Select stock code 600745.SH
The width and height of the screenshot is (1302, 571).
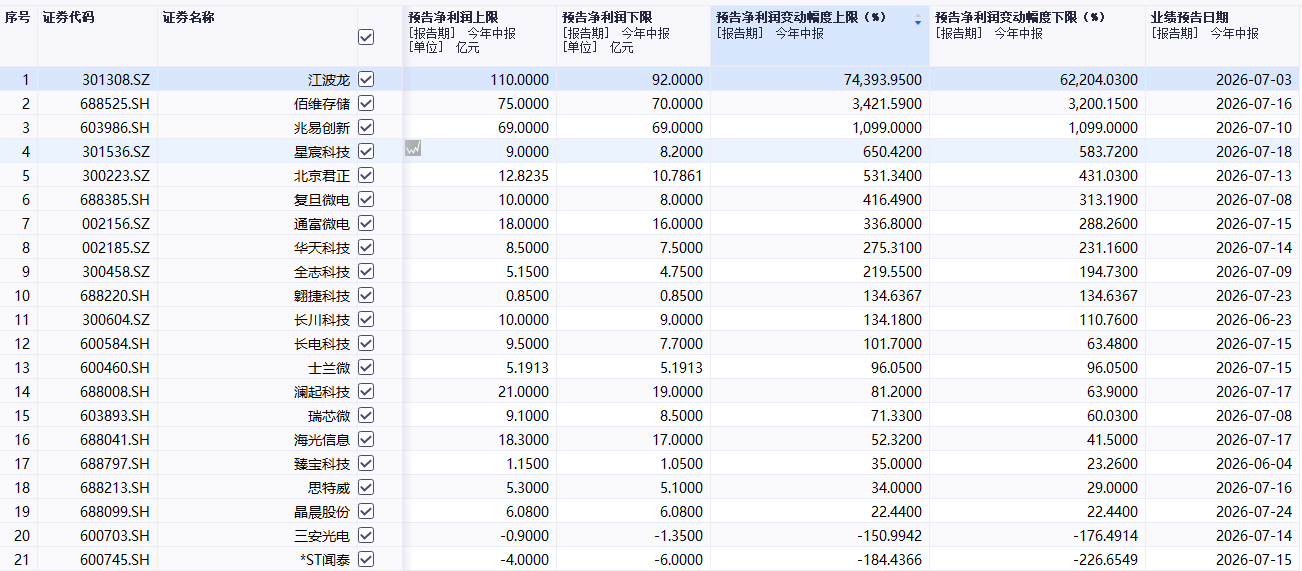click(x=115, y=559)
